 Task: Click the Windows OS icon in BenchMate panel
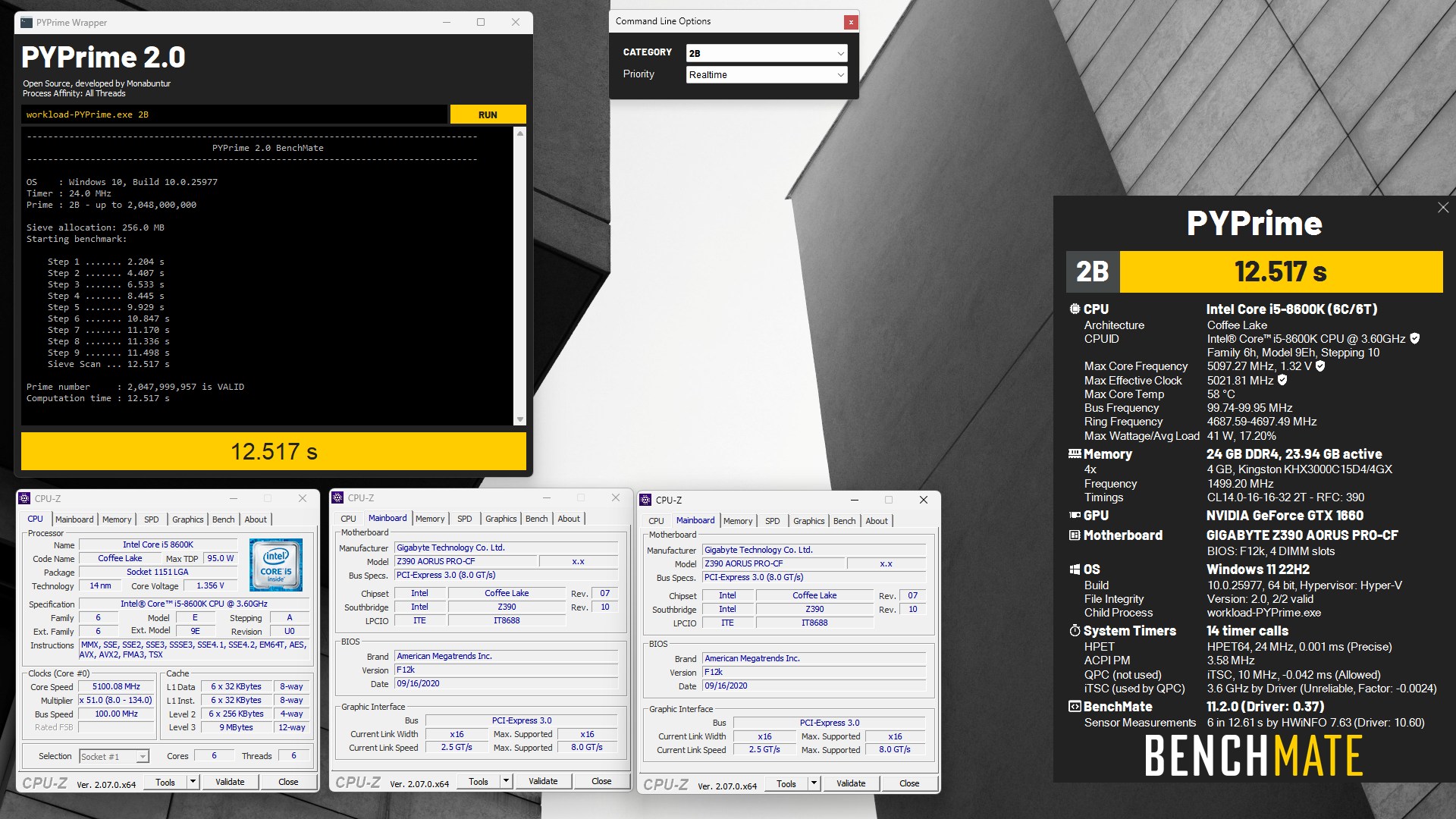pyautogui.click(x=1075, y=569)
